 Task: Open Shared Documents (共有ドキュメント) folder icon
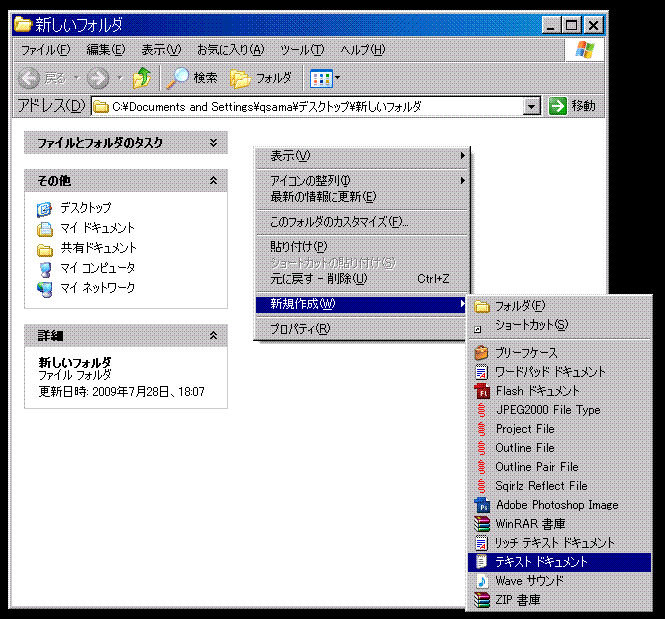coord(45,249)
